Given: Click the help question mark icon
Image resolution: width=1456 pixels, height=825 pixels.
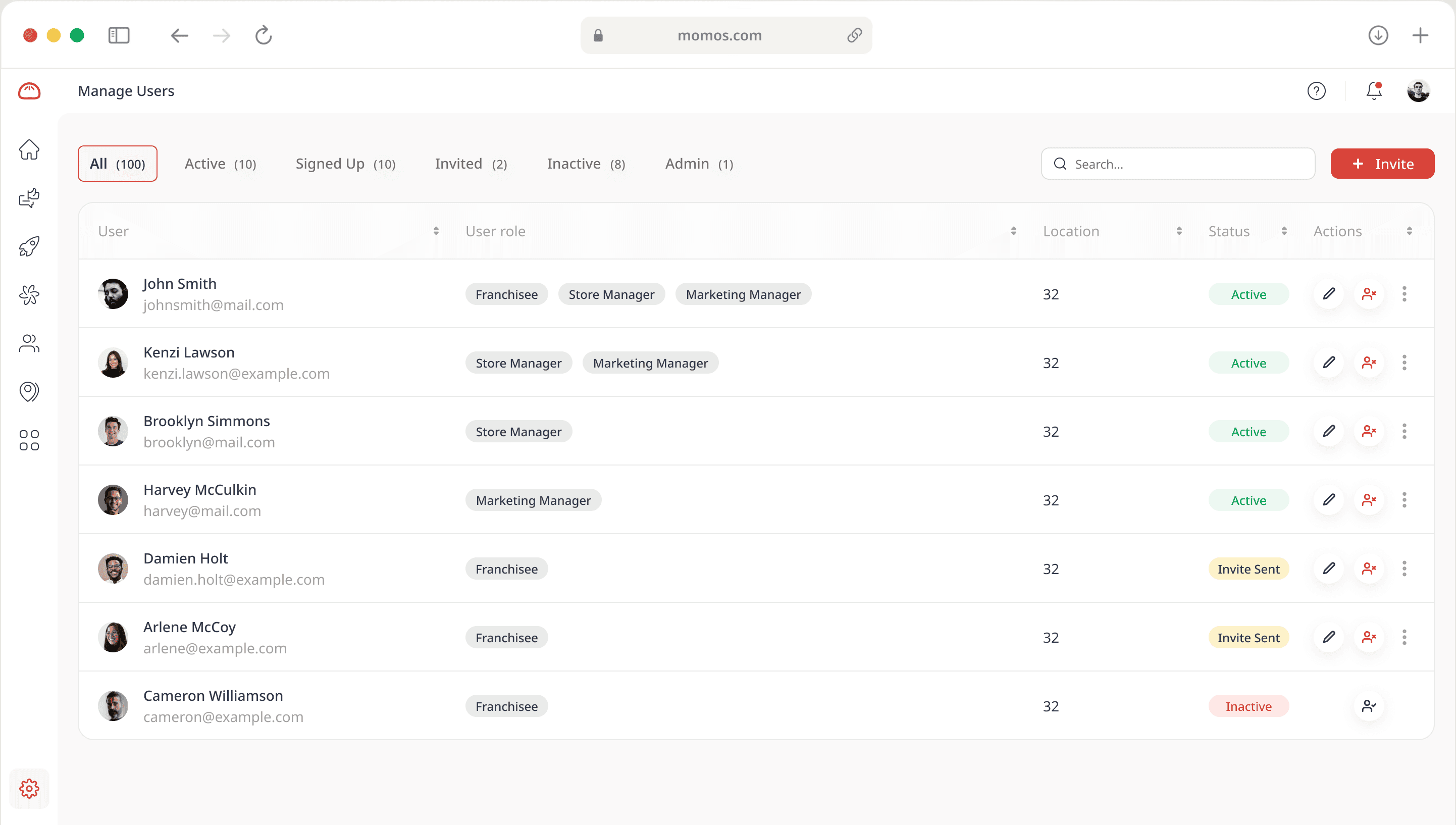Looking at the screenshot, I should (x=1316, y=91).
